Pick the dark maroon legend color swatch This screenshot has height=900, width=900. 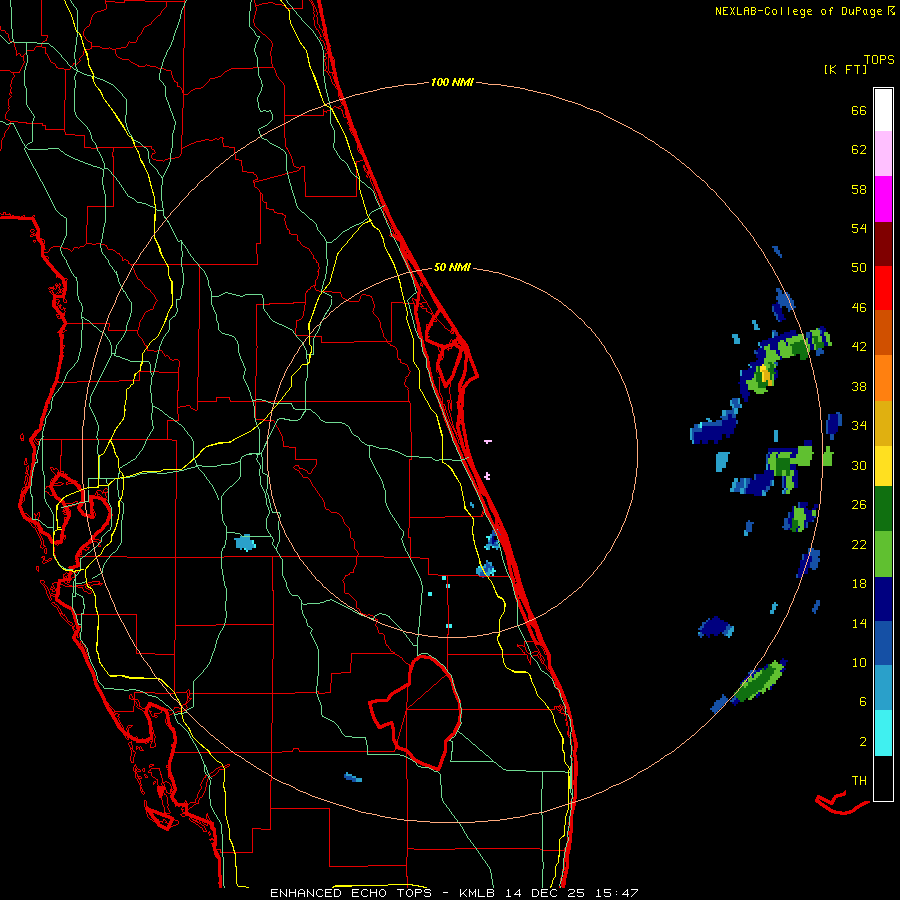point(883,243)
